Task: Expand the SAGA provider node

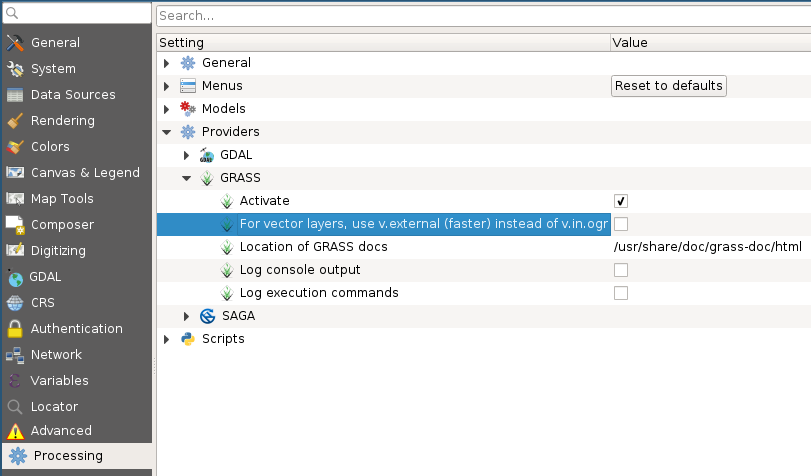Action: coord(186,316)
